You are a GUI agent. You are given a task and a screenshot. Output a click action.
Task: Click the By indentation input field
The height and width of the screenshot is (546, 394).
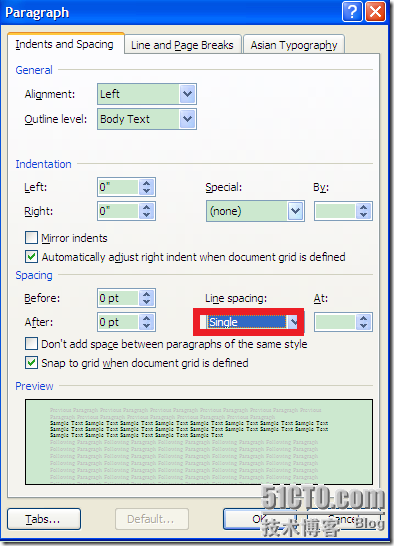(335, 211)
